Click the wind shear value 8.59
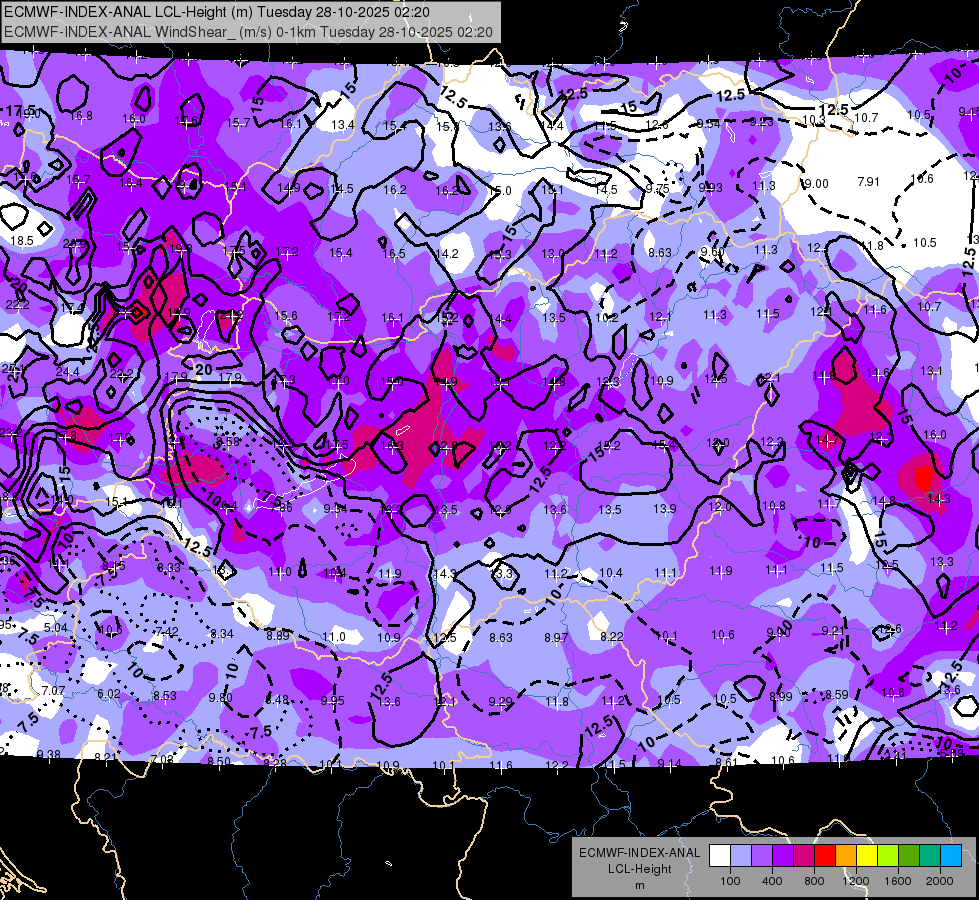 click(837, 695)
